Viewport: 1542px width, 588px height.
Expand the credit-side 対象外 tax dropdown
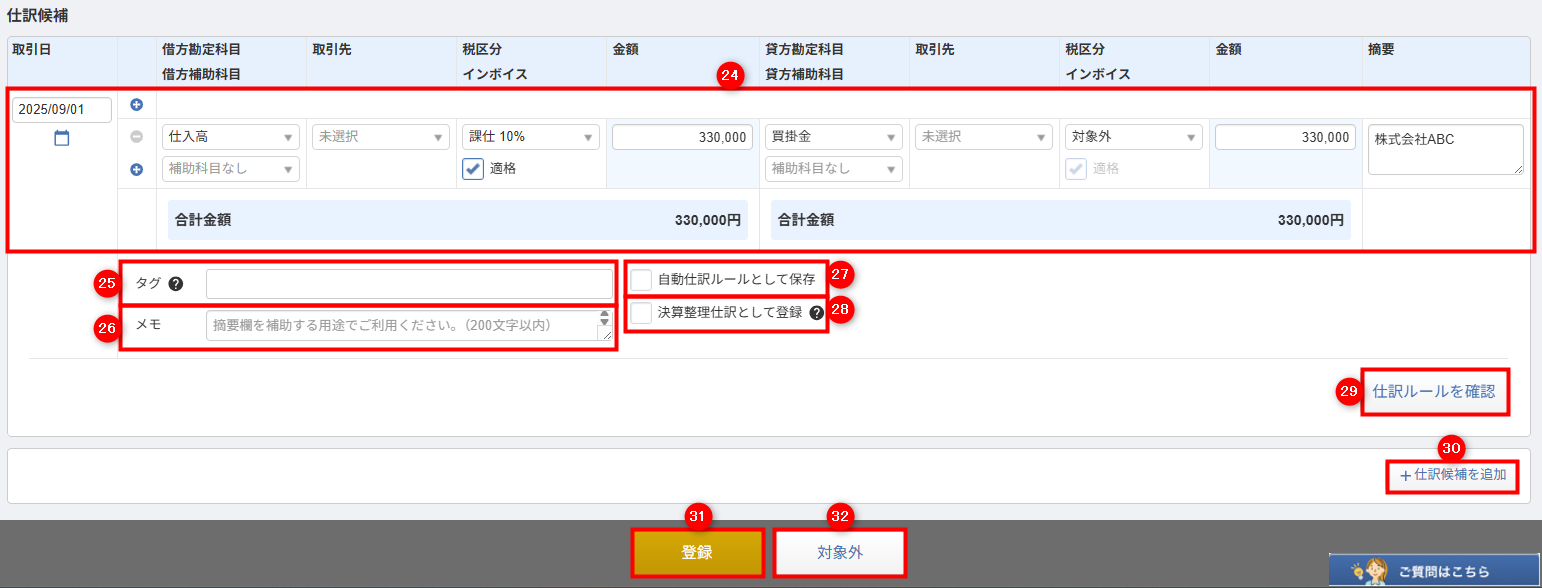pyautogui.click(x=1133, y=137)
